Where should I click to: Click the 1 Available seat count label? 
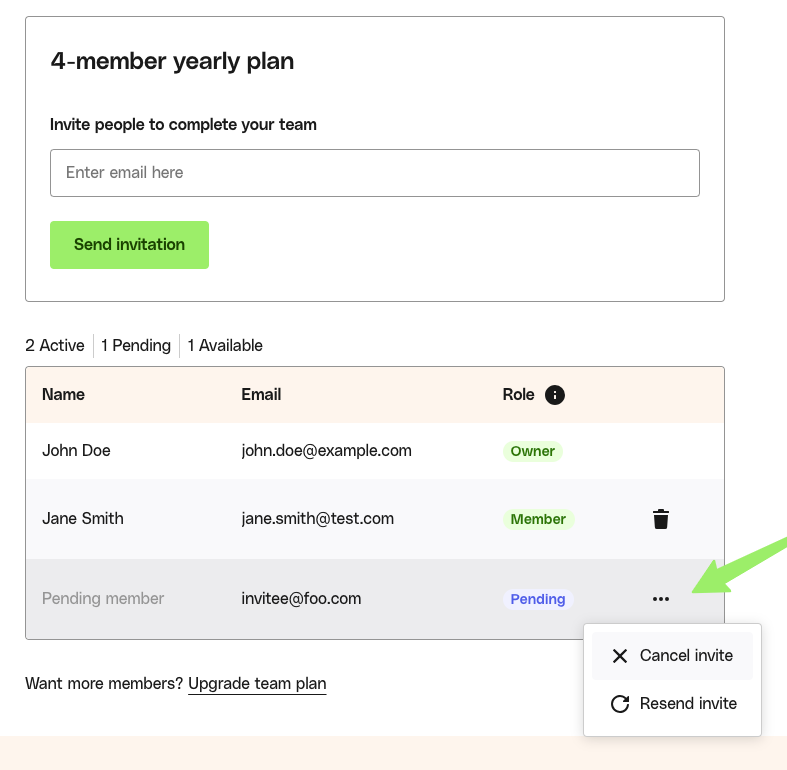(225, 346)
